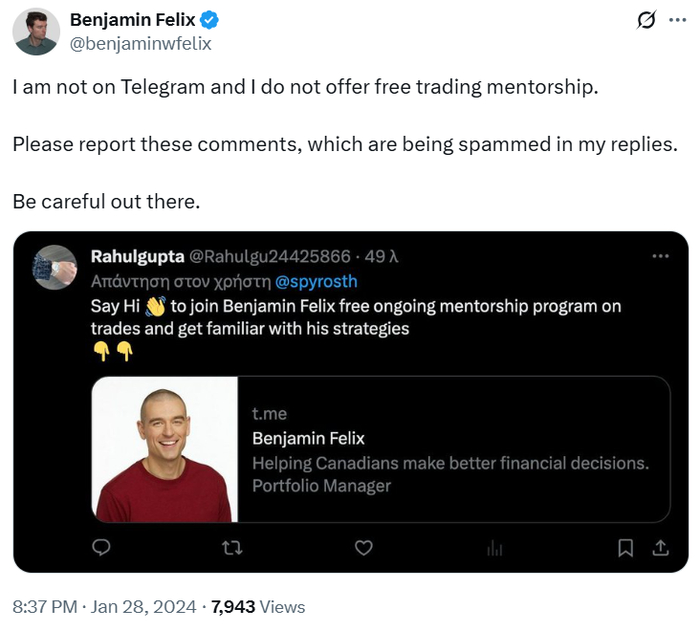Open the t.me link preview card
700x631 pixels.
pyautogui.click(x=452, y=449)
